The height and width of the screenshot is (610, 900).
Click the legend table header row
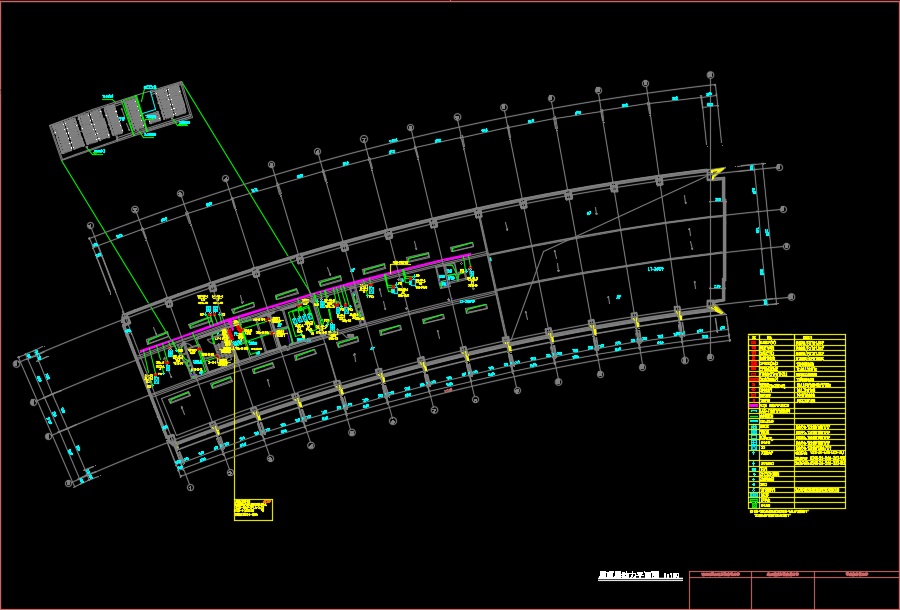[x=796, y=337]
